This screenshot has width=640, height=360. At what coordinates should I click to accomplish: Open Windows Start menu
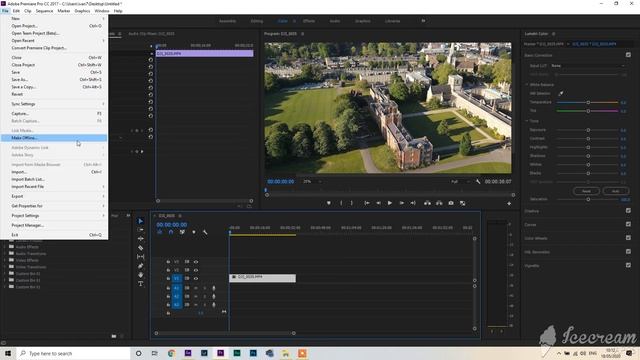8,353
